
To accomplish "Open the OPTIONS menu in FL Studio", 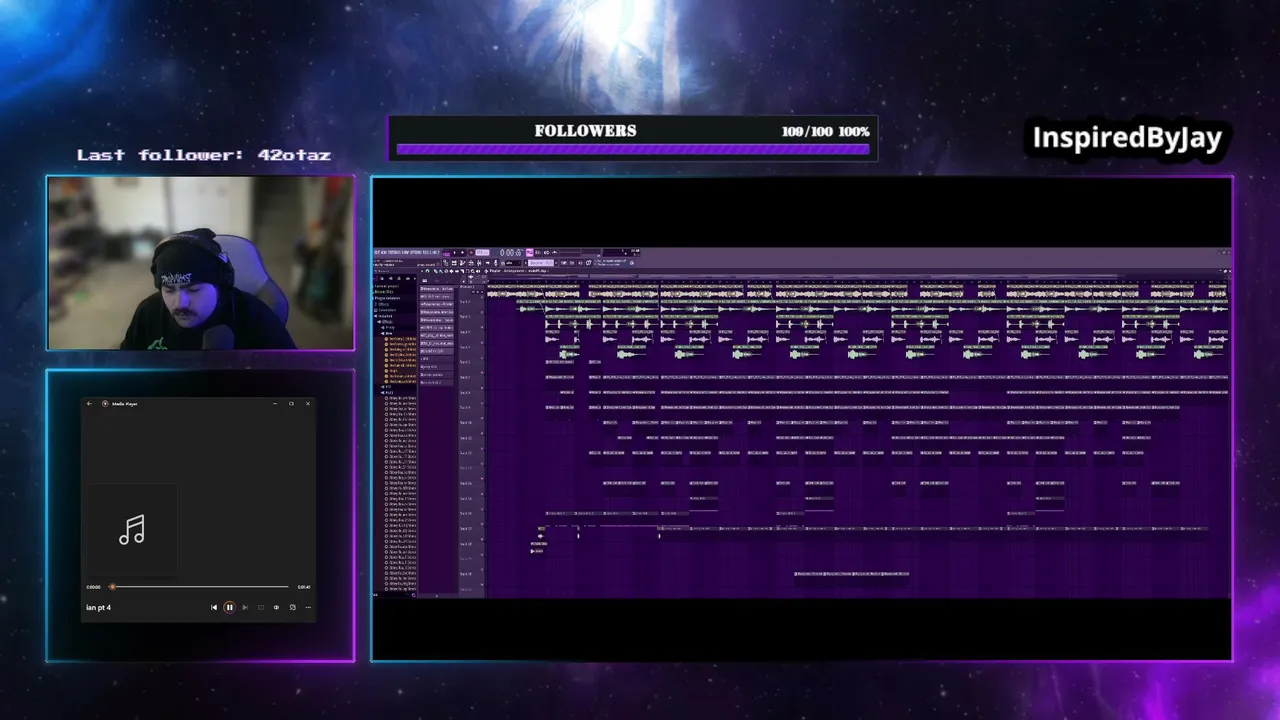I will click(414, 252).
